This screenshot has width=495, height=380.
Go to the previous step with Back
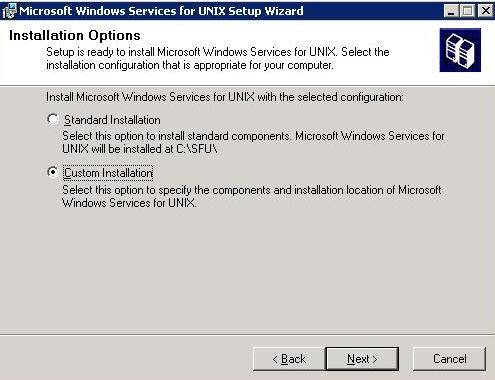point(289,359)
